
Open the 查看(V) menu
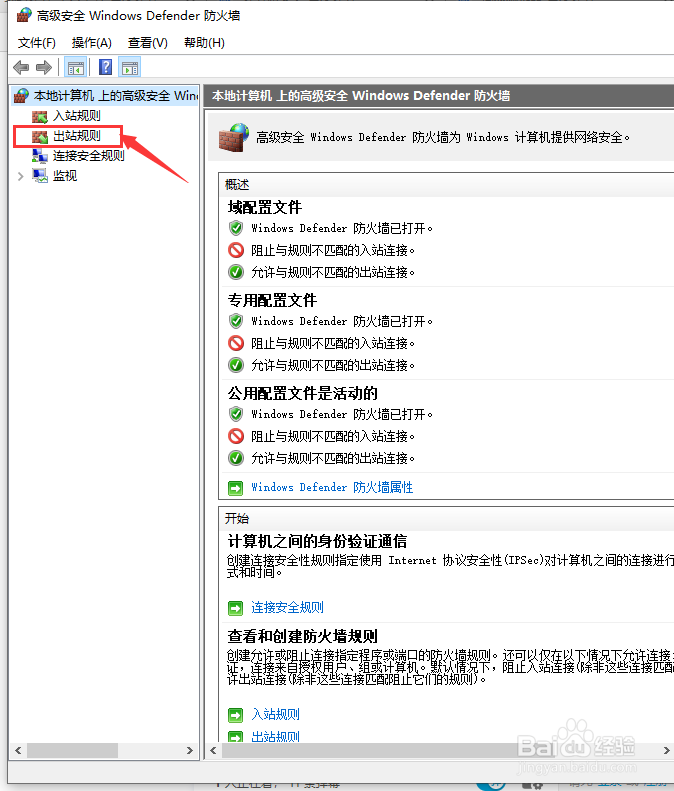point(148,43)
